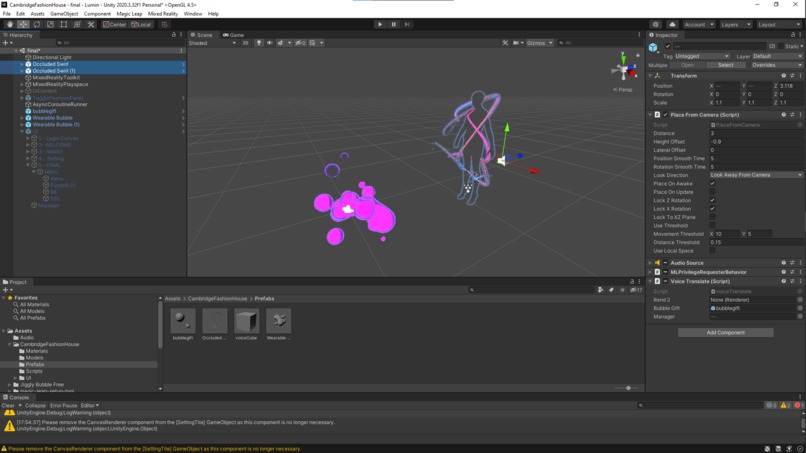Select the Hand tool in the toolbar
The image size is (806, 453).
coord(10,24)
